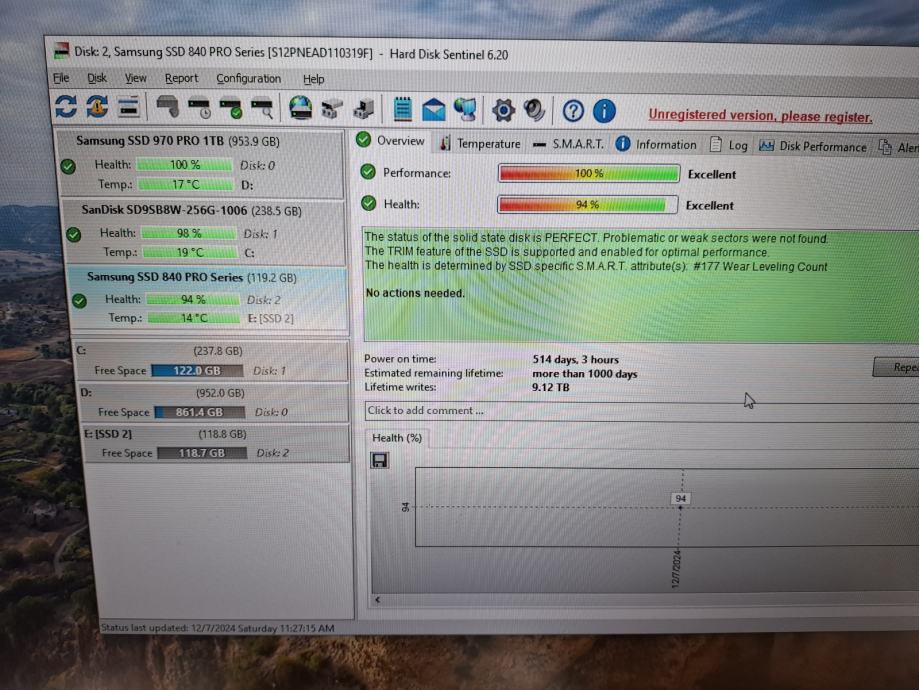The image size is (919, 690).
Task: Select the D: drive partition row
Action: [213, 403]
